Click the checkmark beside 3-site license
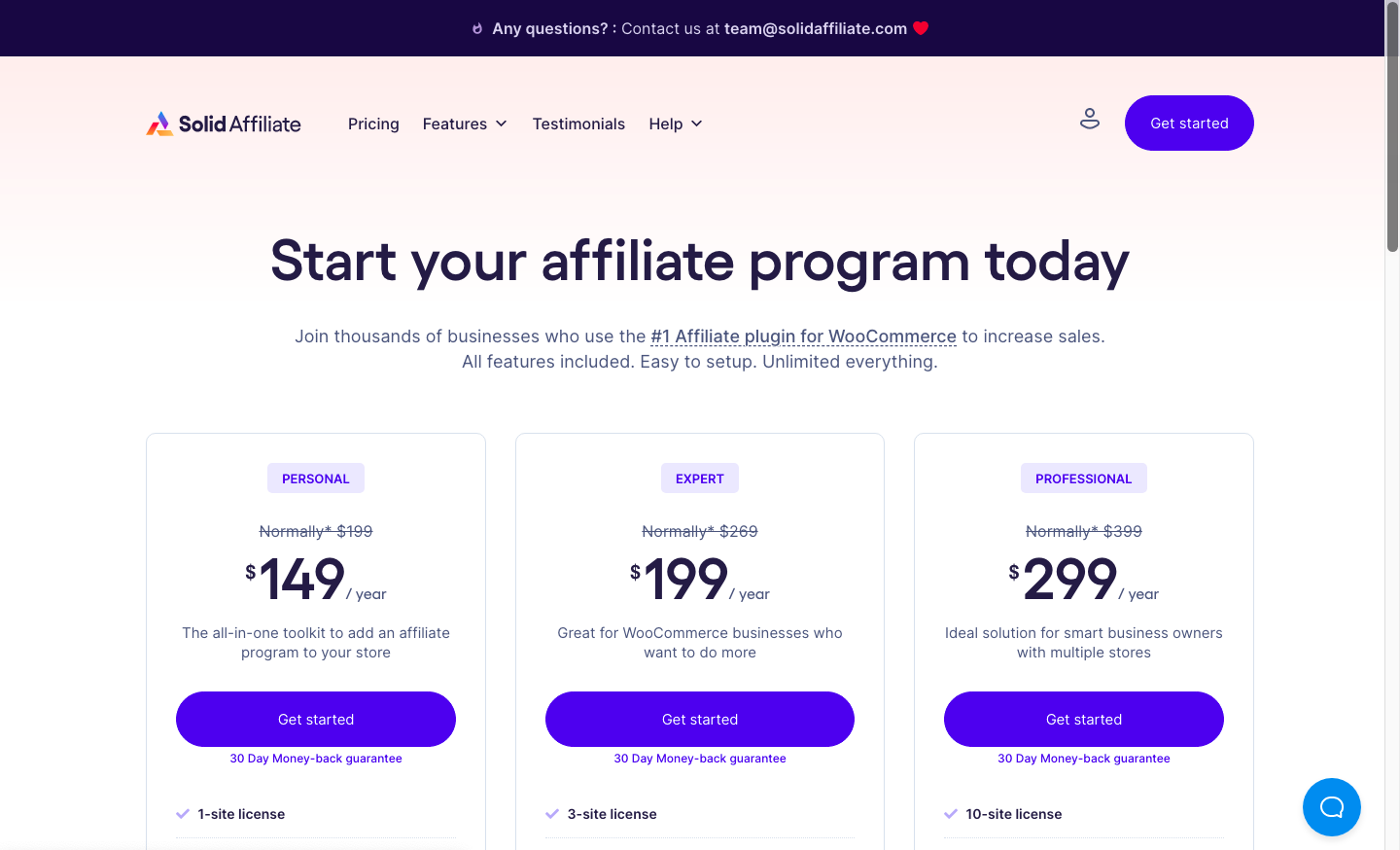This screenshot has width=1400, height=850. pyautogui.click(x=552, y=814)
